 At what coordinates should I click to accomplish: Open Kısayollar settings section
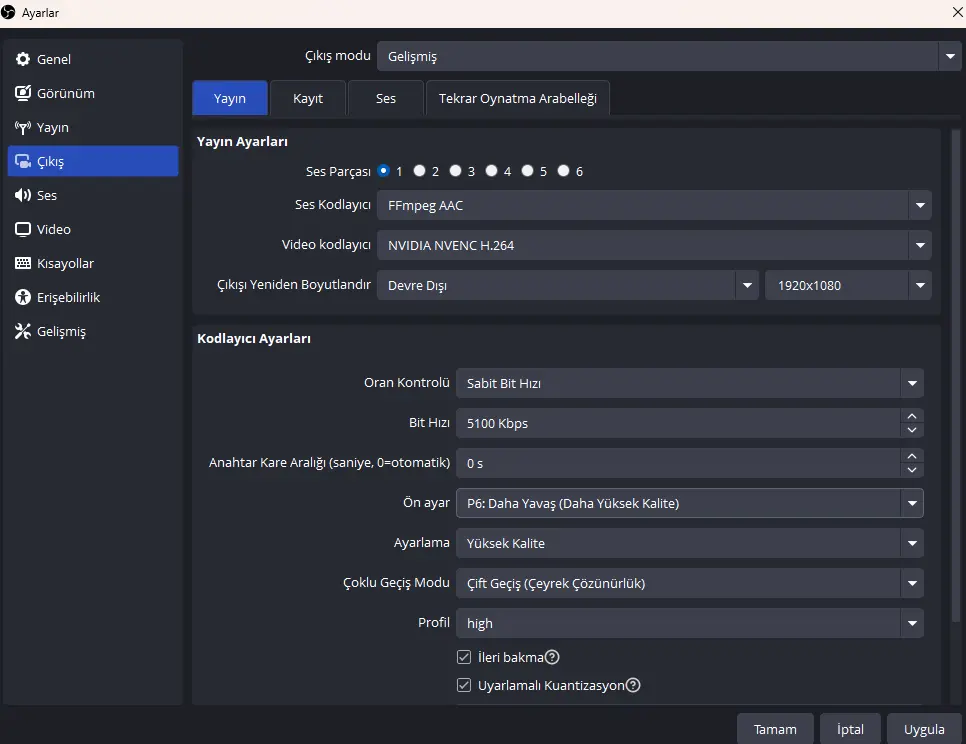tap(93, 263)
